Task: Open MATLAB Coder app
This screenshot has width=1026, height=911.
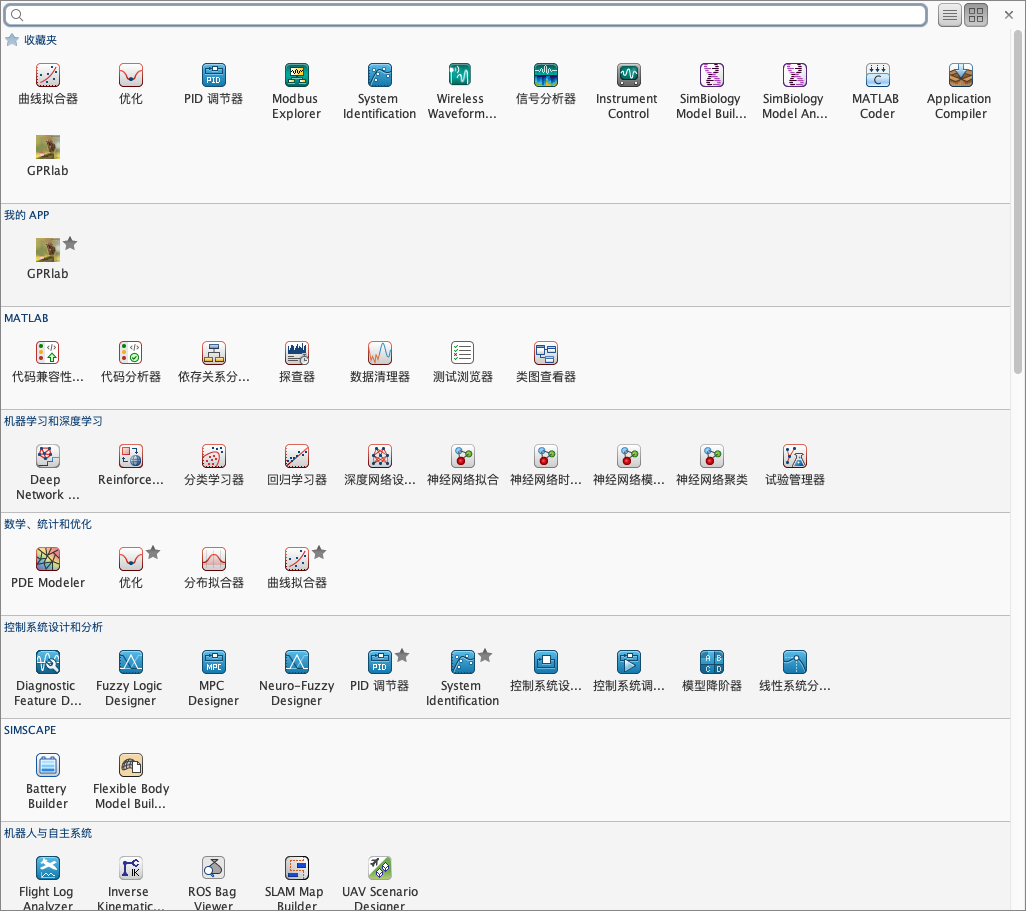Action: 877,92
